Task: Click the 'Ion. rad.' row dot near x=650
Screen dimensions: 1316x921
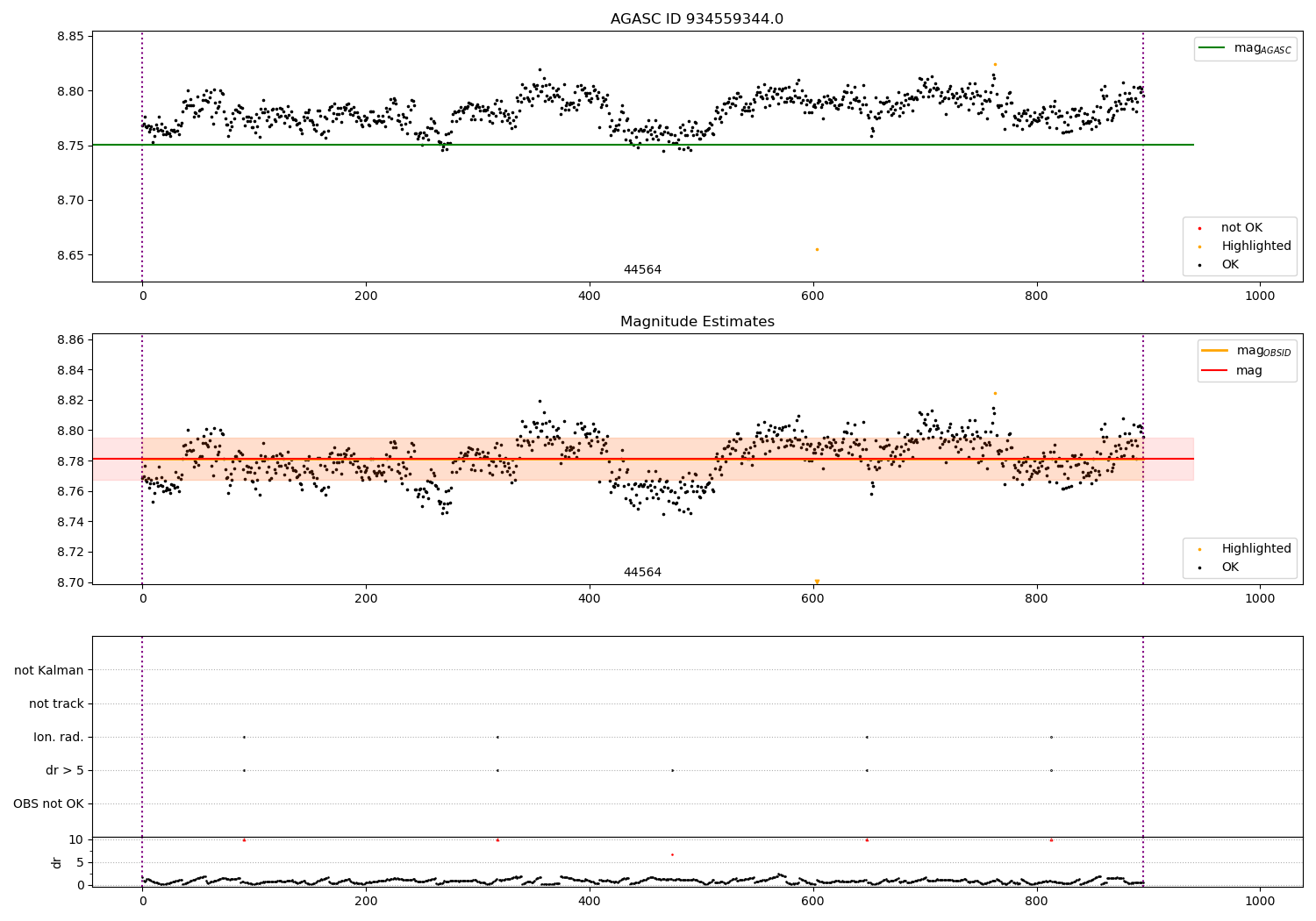Action: point(867,737)
